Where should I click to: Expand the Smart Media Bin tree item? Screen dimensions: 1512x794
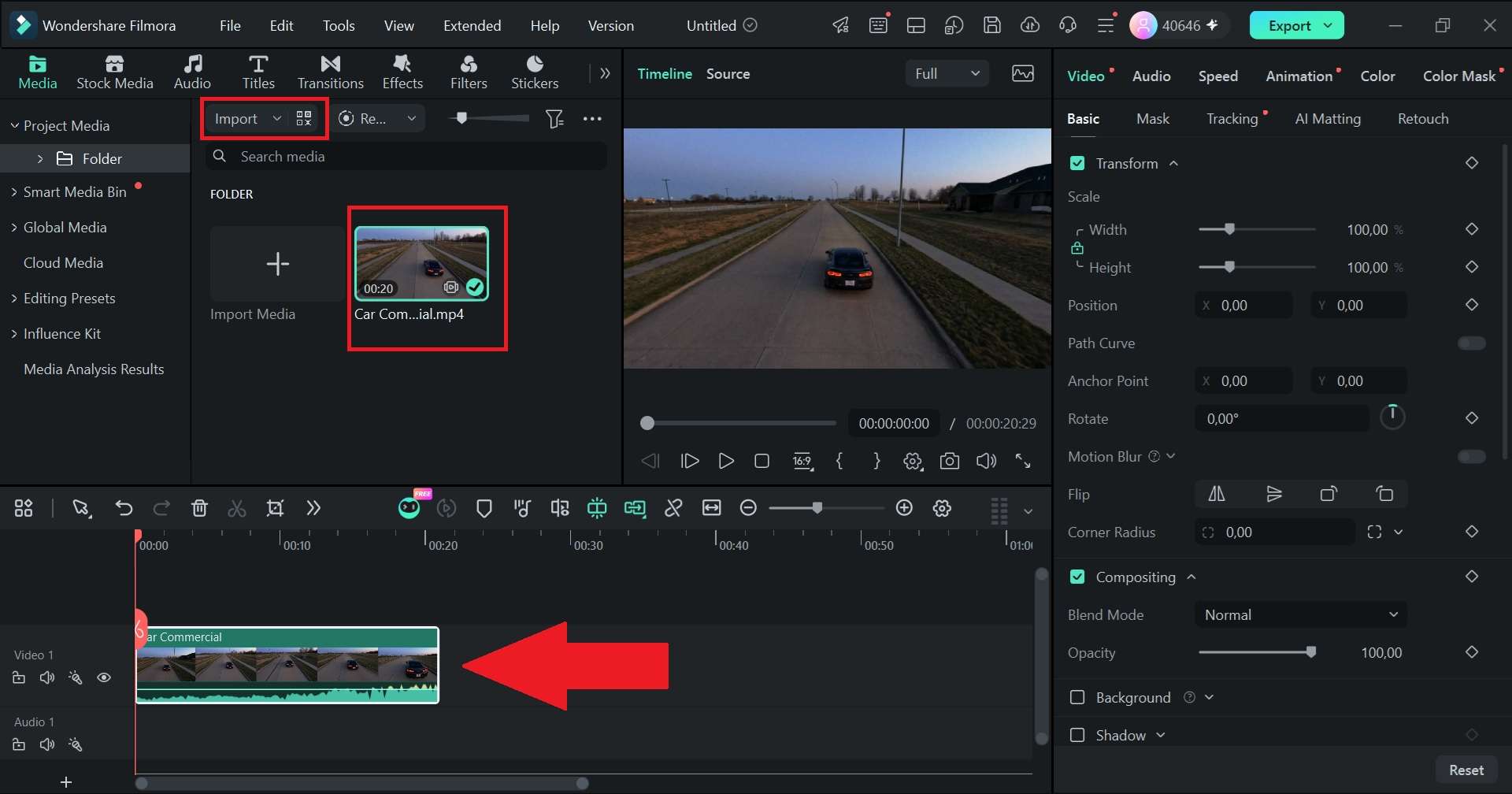click(x=14, y=192)
